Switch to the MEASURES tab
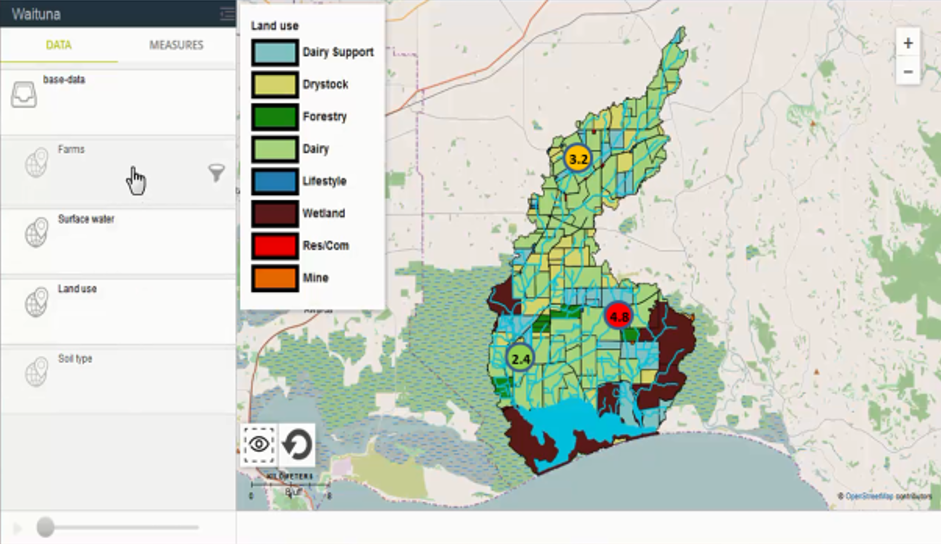The height and width of the screenshot is (544, 941). [176, 45]
